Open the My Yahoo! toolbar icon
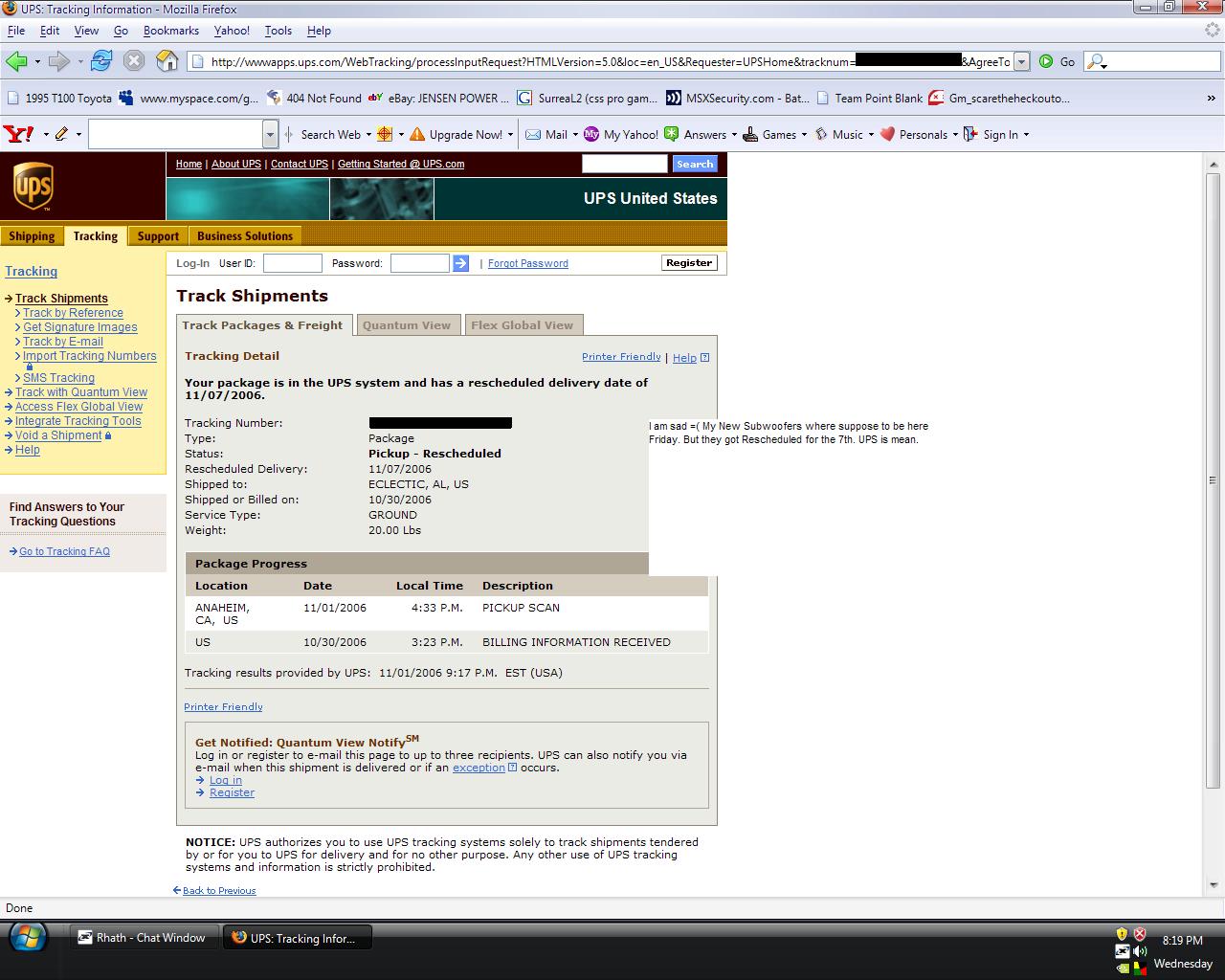The image size is (1225, 980). tap(591, 134)
